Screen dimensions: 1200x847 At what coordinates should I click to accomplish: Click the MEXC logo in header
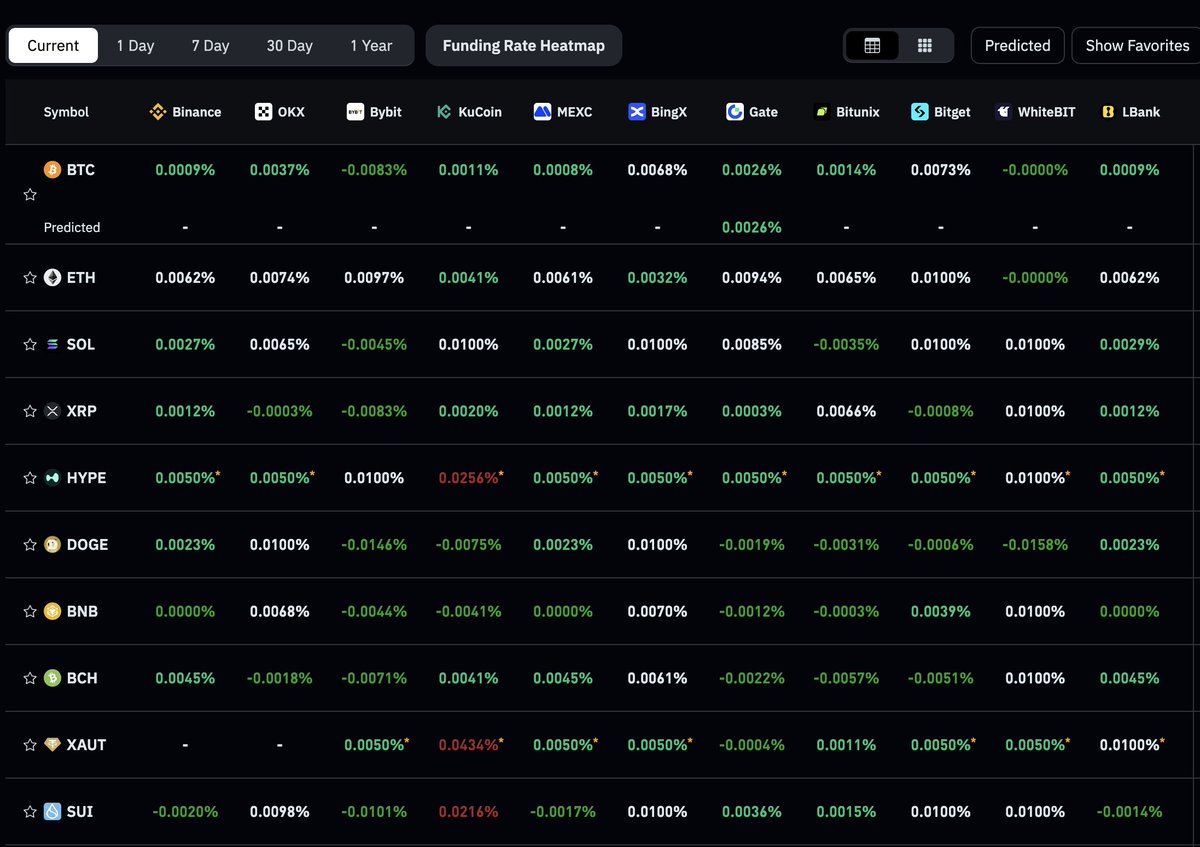coord(542,112)
